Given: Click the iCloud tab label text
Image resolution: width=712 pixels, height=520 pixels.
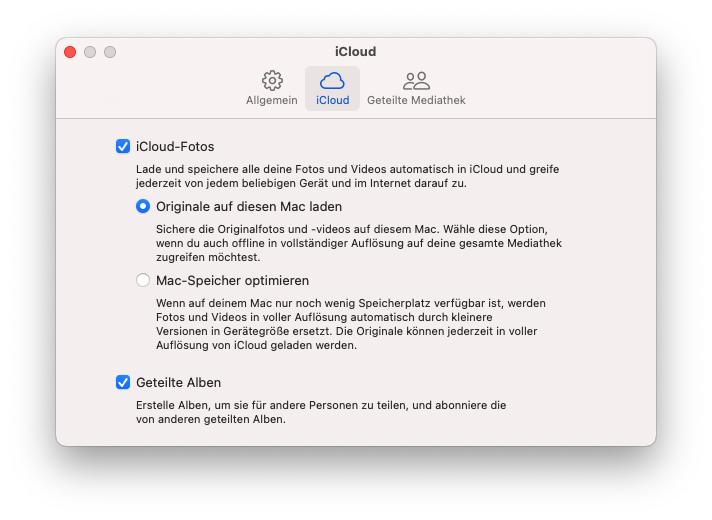Looking at the screenshot, I should 332,100.
